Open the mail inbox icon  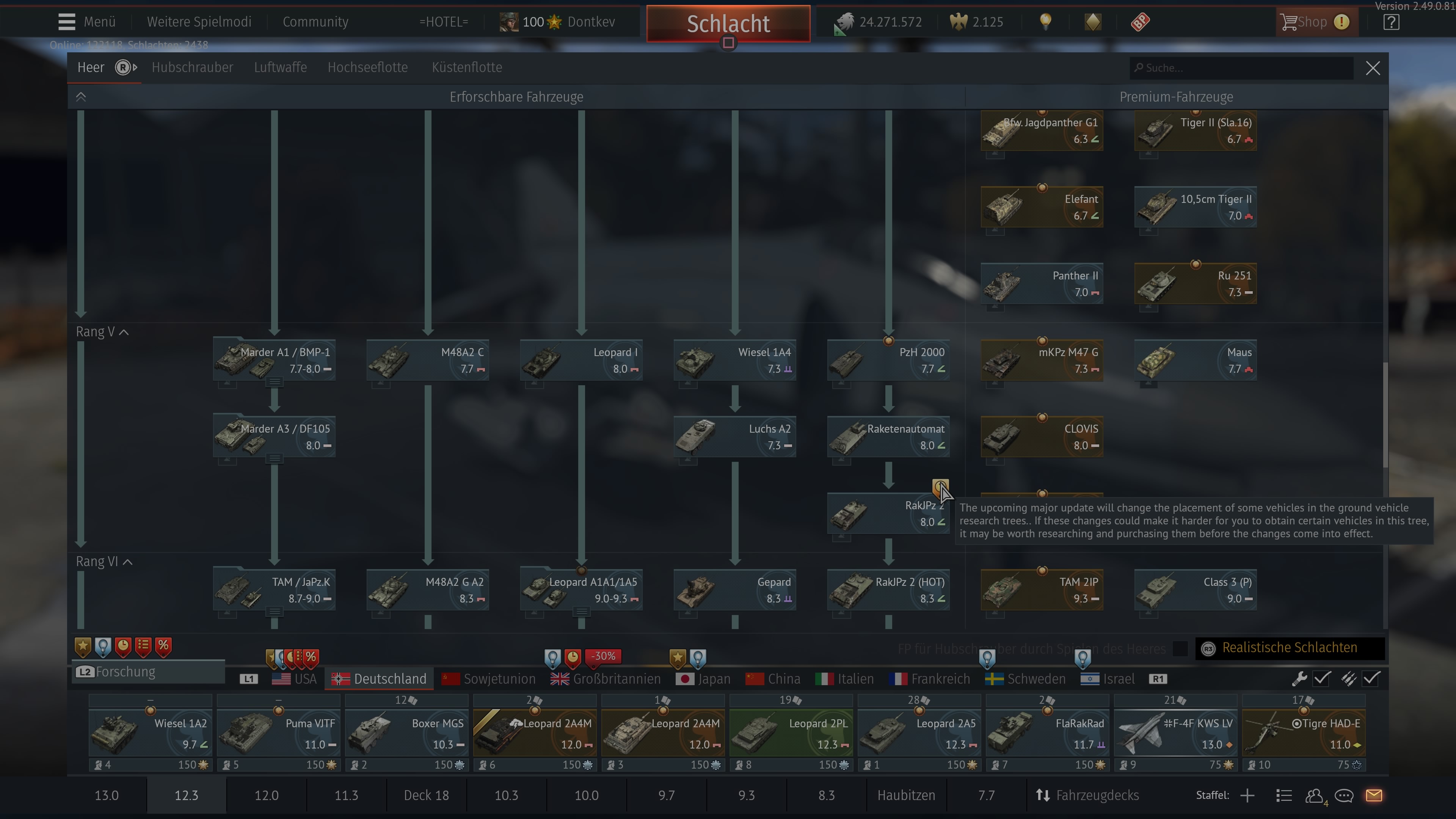pos(1373,795)
